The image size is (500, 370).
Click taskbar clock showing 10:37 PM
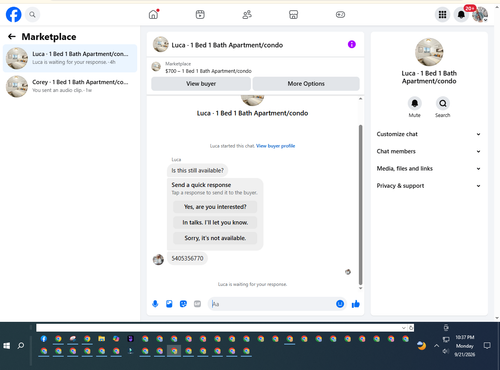(465, 346)
